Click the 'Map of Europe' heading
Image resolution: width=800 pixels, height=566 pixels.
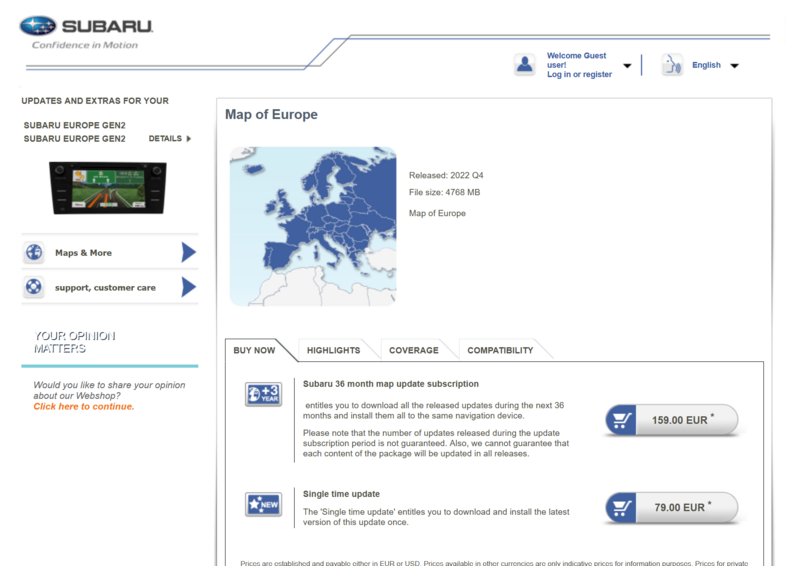[x=271, y=114]
